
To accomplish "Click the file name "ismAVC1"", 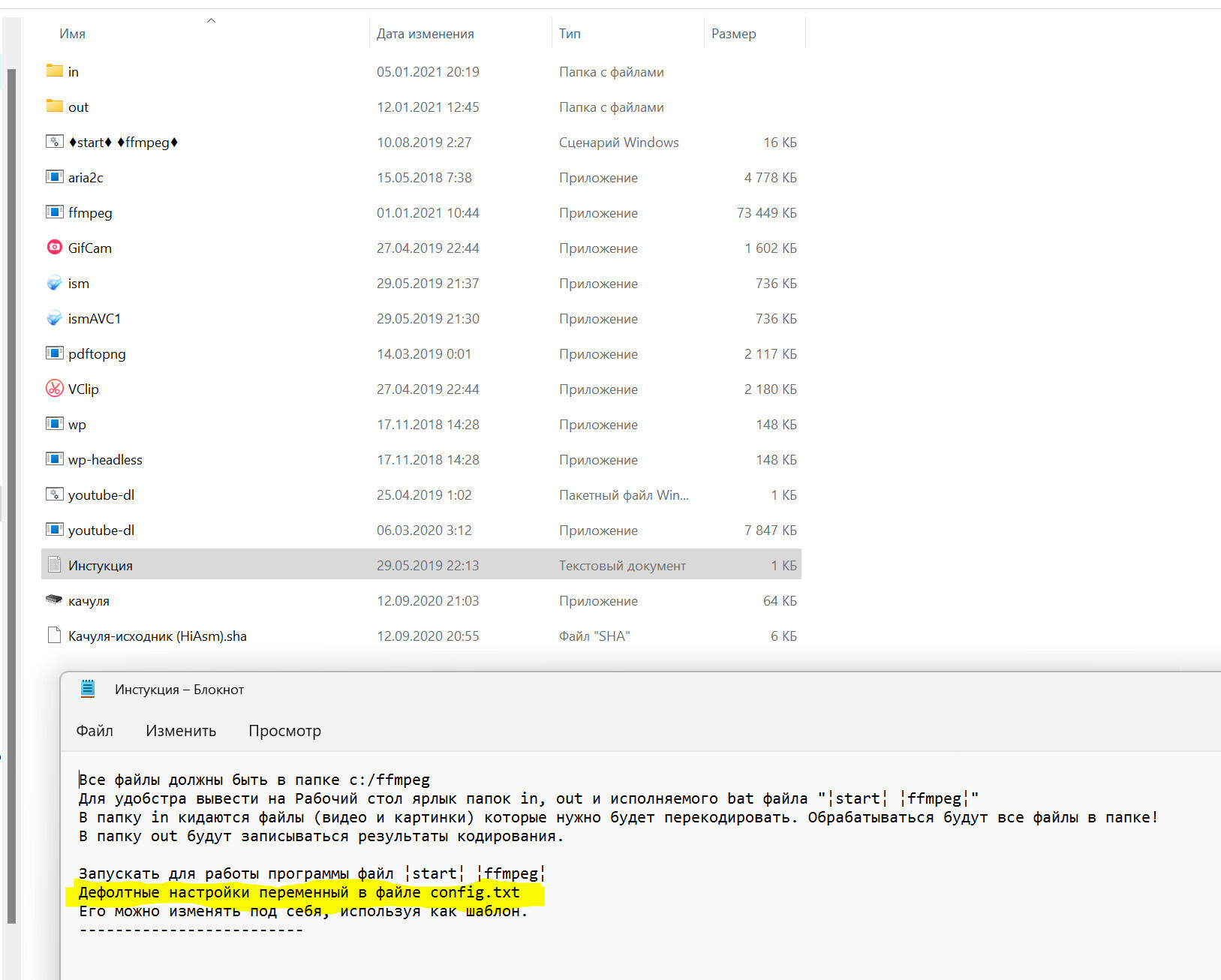I will (95, 319).
